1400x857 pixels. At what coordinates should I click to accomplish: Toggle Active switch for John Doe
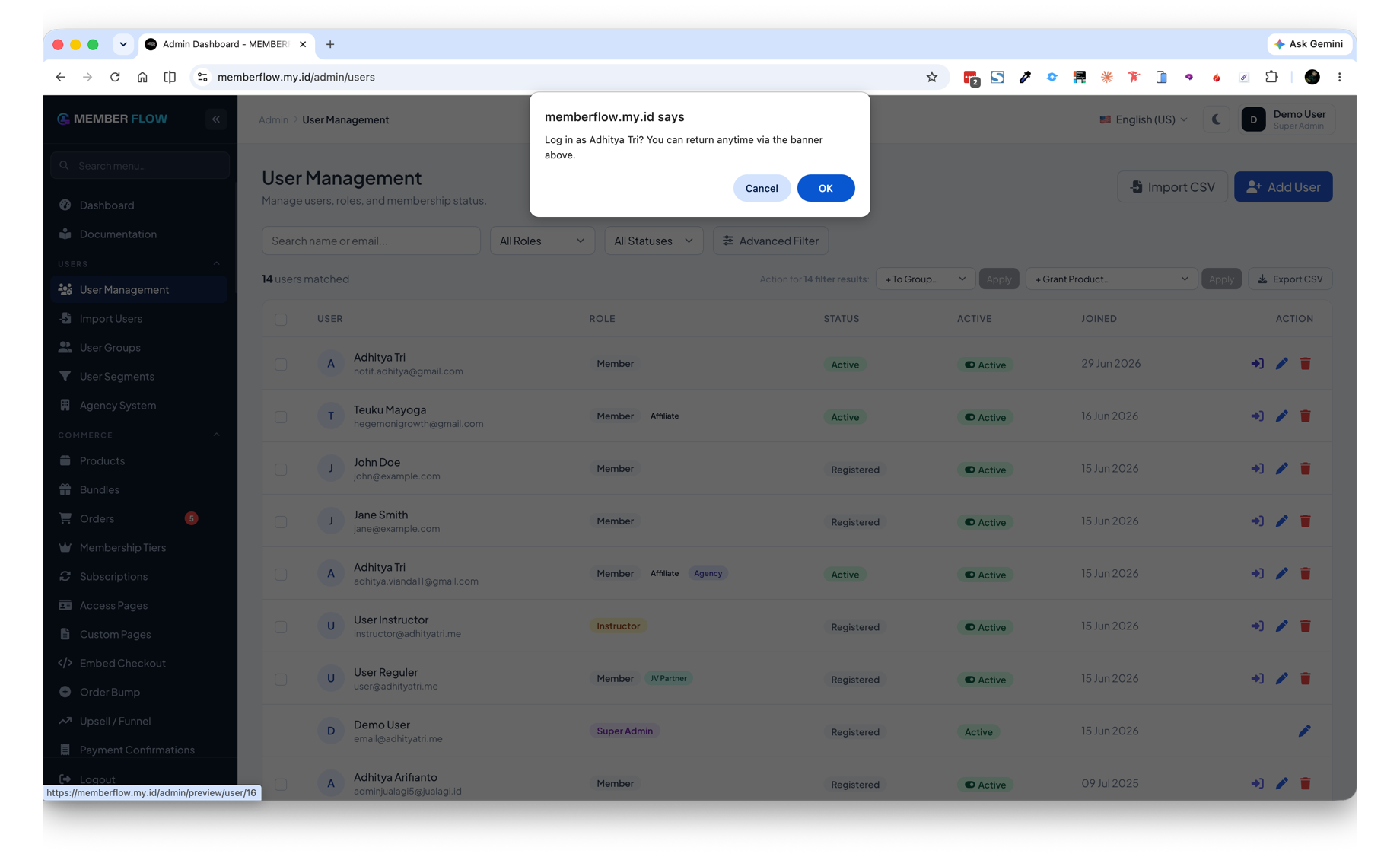[985, 470]
